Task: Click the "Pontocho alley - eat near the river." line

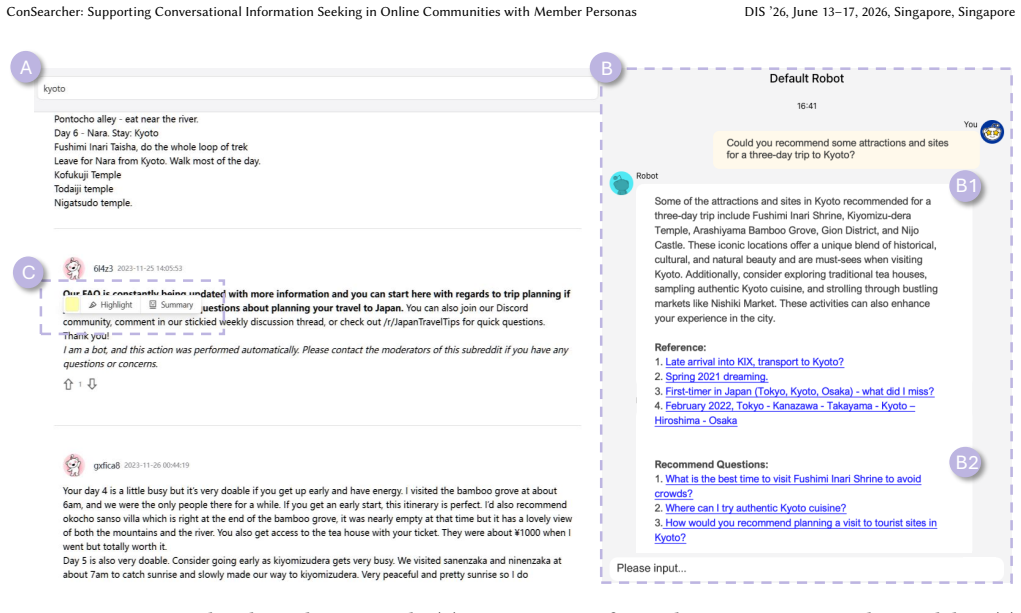Action: point(126,119)
